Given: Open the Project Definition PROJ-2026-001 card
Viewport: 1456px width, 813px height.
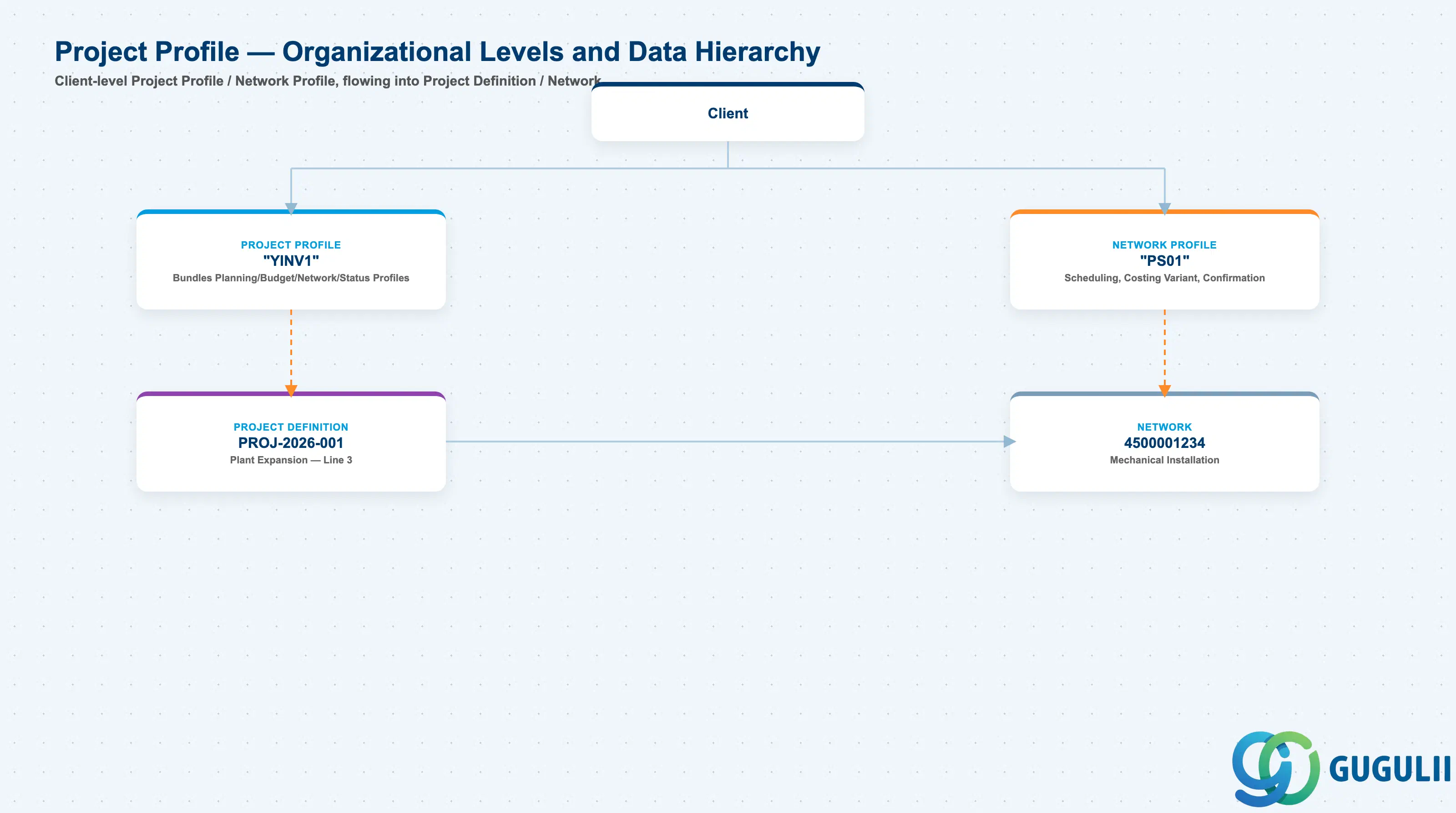Looking at the screenshot, I should [x=291, y=442].
